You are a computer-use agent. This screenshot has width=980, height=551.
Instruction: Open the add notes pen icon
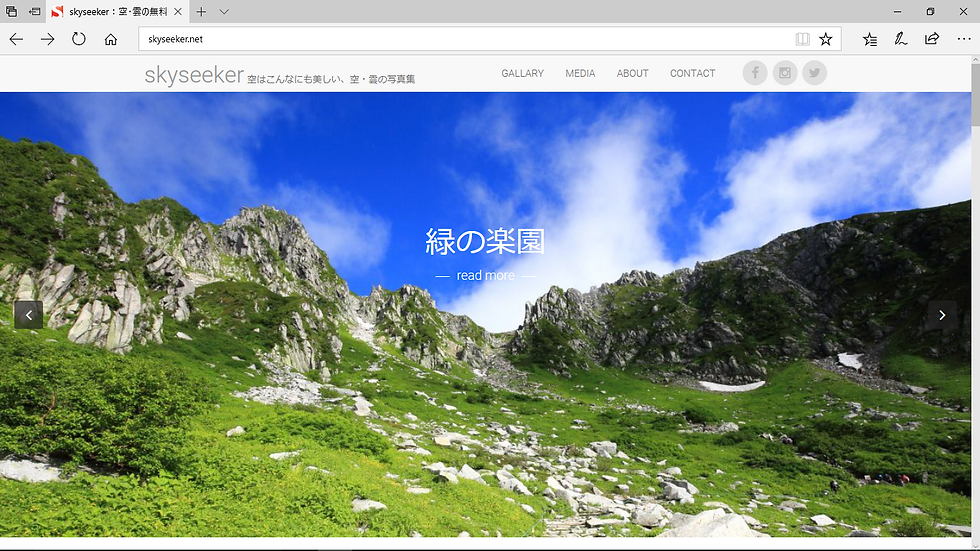[900, 39]
